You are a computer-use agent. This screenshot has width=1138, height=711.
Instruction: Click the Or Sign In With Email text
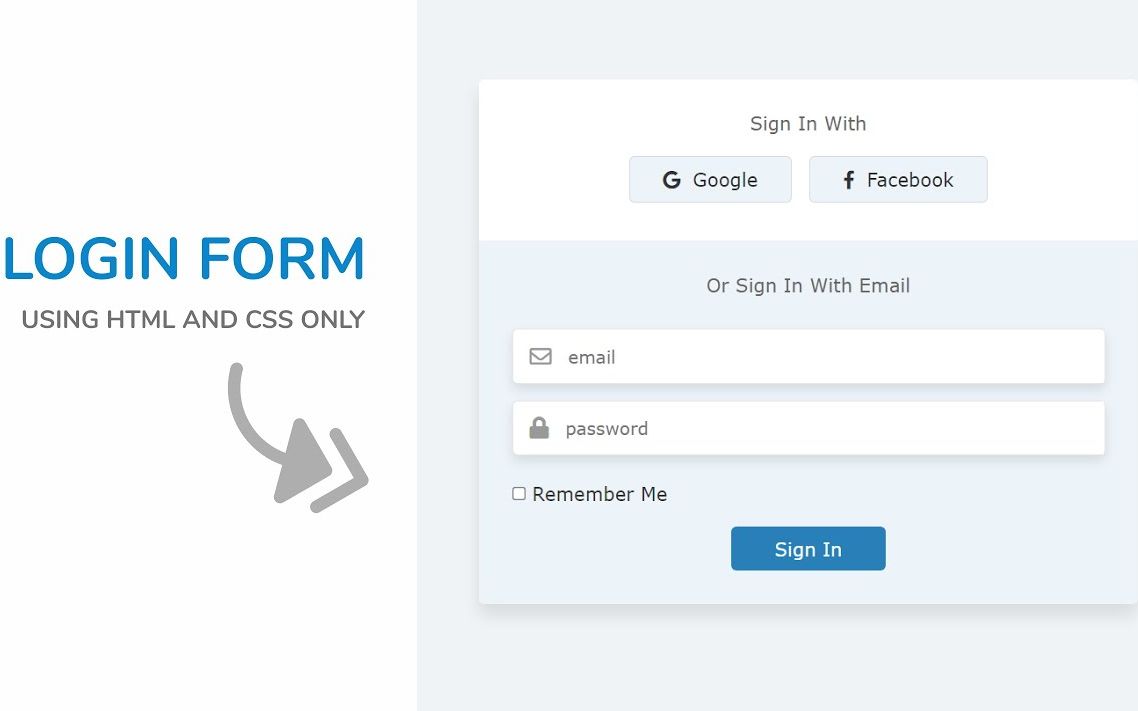pyautogui.click(x=808, y=286)
